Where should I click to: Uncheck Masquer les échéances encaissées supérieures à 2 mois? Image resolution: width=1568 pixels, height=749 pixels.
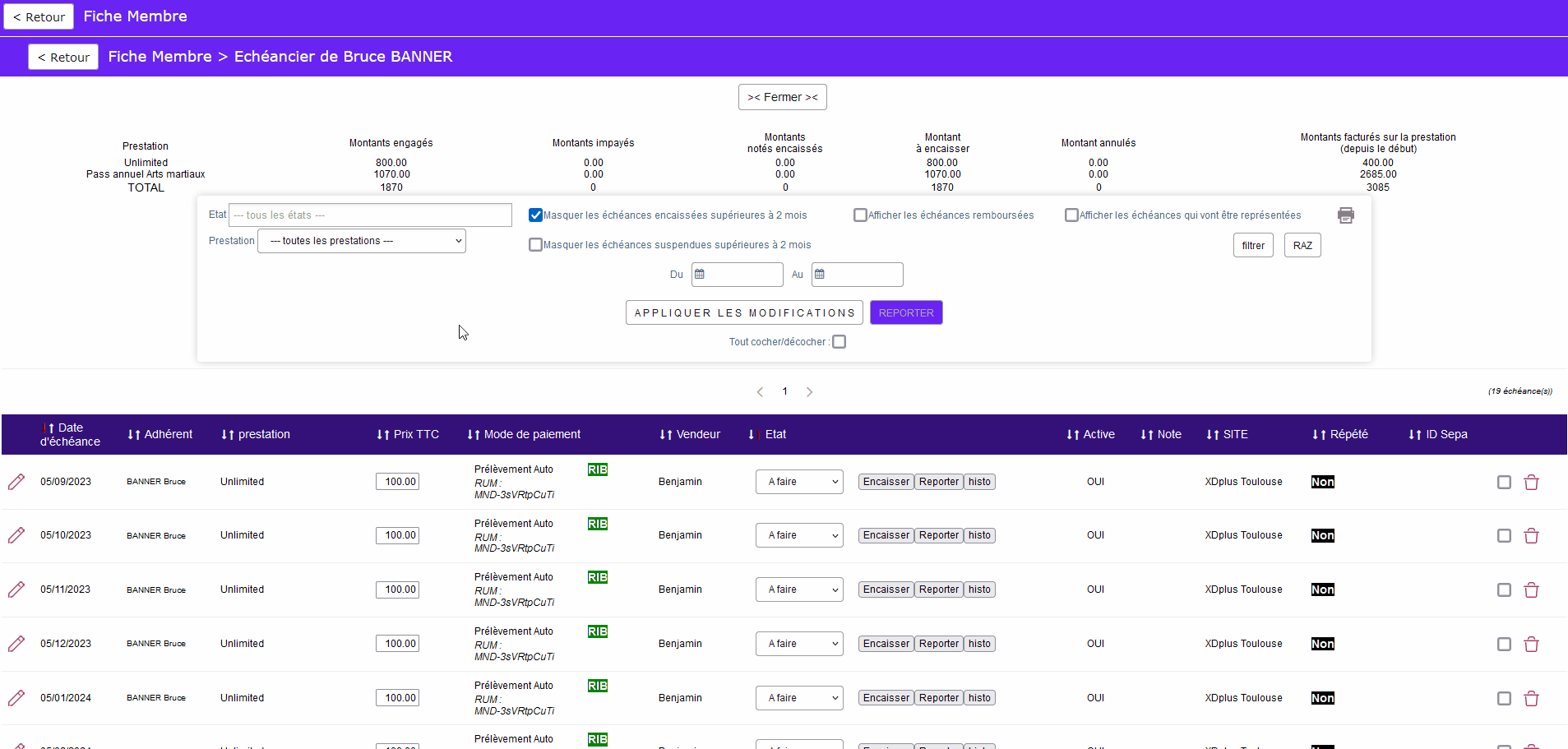535,215
